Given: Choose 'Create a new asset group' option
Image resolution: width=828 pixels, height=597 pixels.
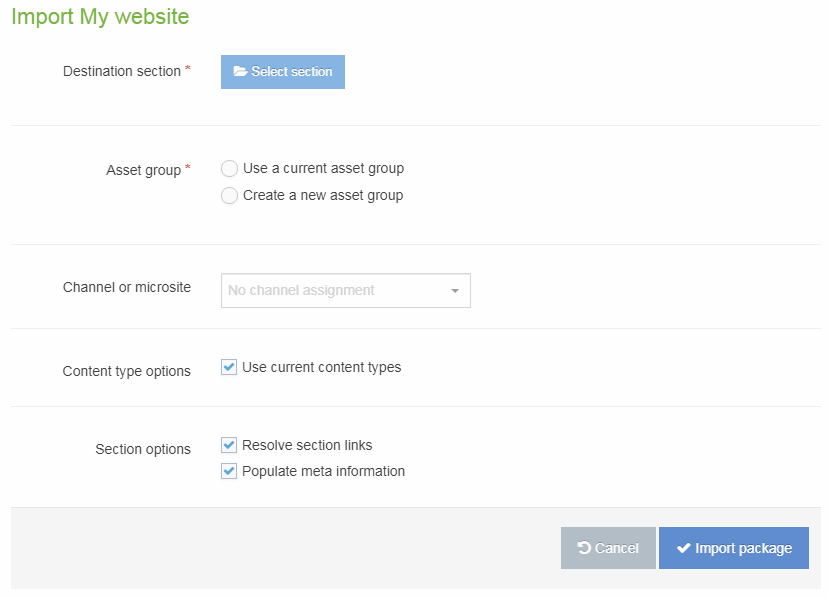Looking at the screenshot, I should tap(229, 195).
